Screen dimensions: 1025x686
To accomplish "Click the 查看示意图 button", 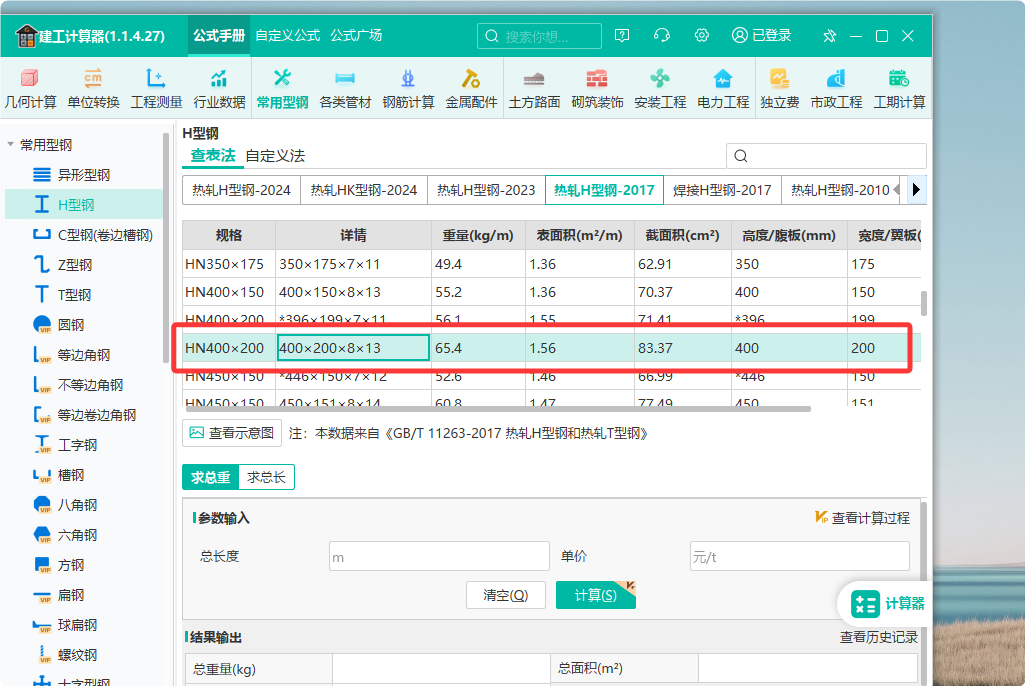I will pos(232,433).
